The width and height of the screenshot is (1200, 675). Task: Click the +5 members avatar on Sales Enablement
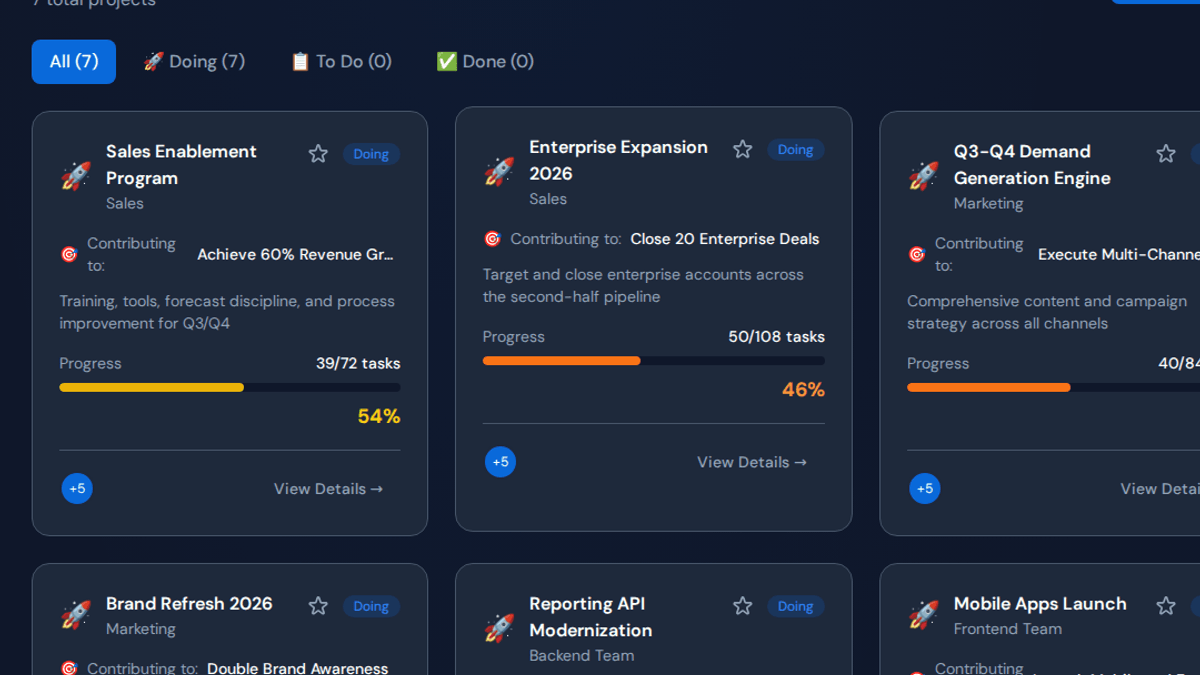click(77, 489)
